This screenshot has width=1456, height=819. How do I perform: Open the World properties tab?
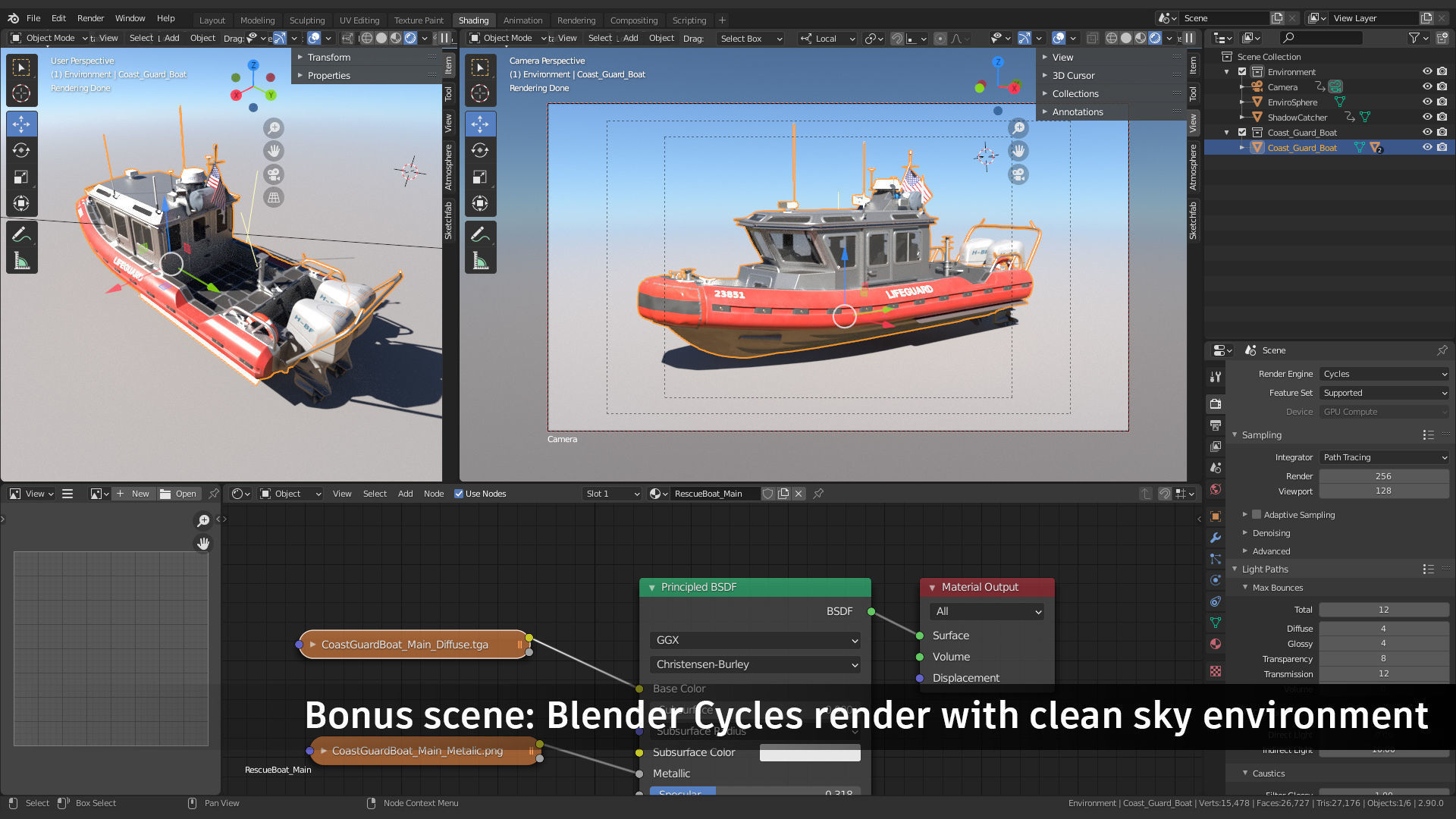click(1216, 489)
